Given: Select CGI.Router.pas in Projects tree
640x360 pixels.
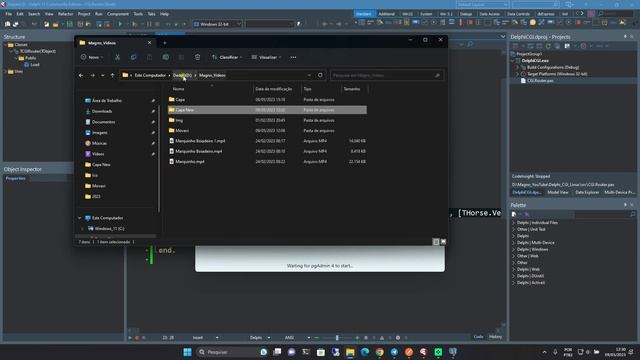Looking at the screenshot, I should click(x=540, y=81).
